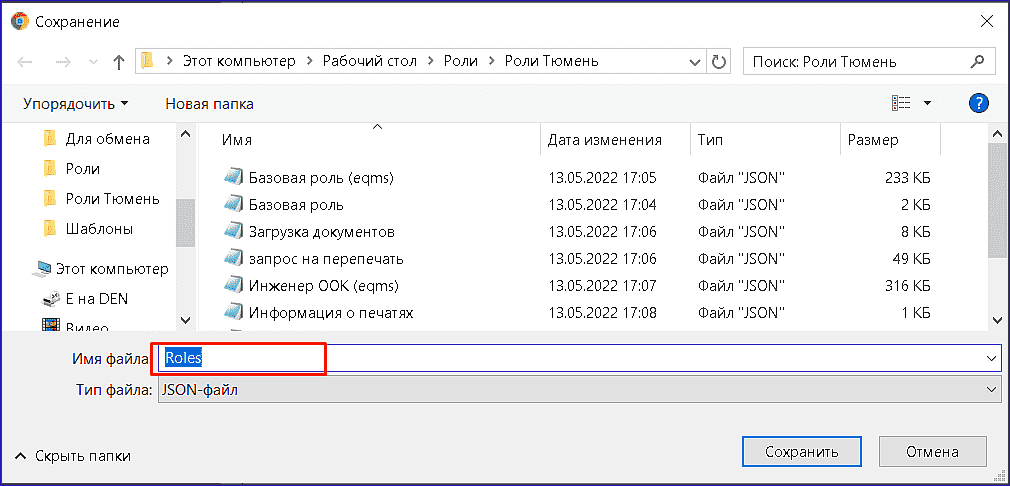Close the 'Сохранение' dialog
This screenshot has width=1010, height=486.
click(986, 22)
